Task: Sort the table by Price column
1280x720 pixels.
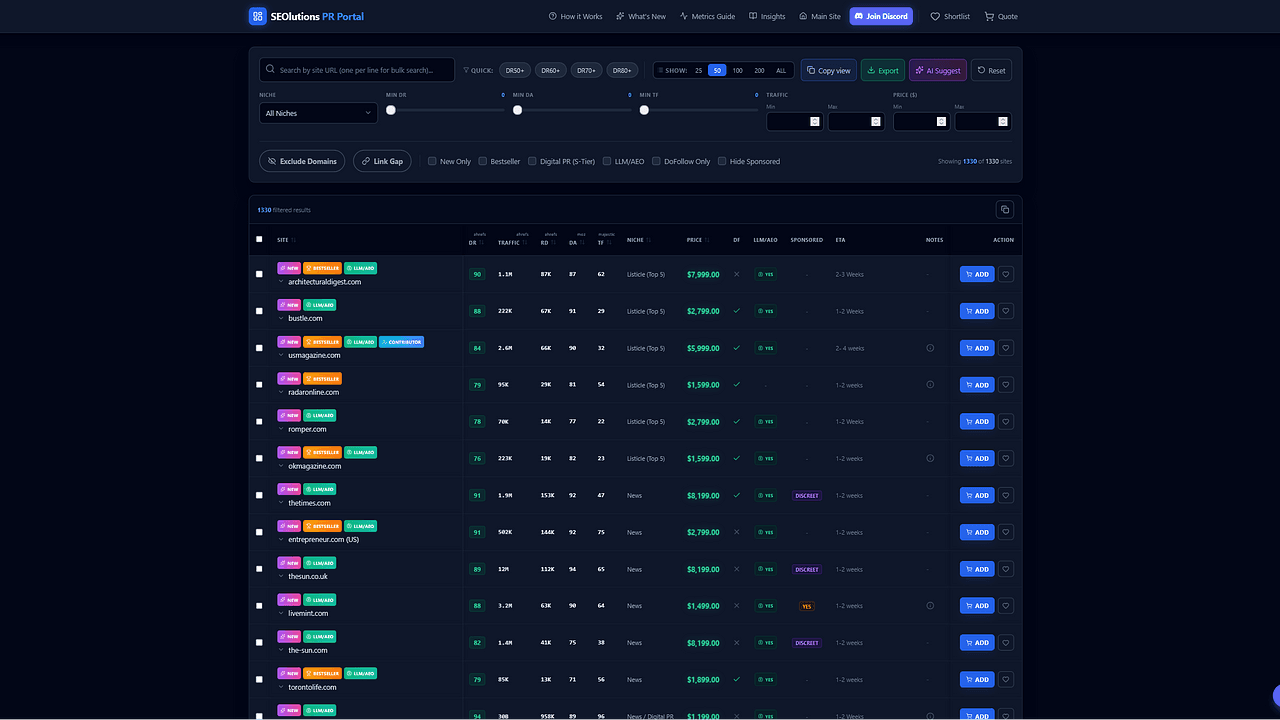Action: tap(697, 240)
